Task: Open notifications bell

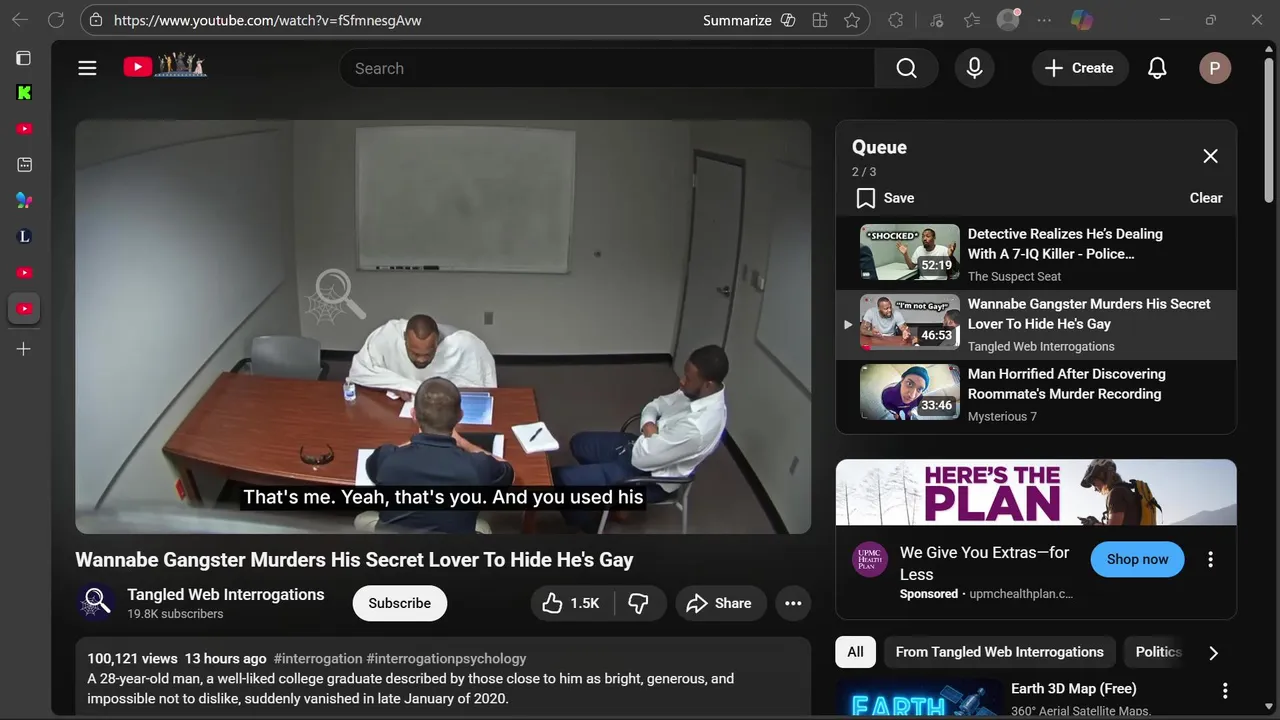Action: (1157, 68)
